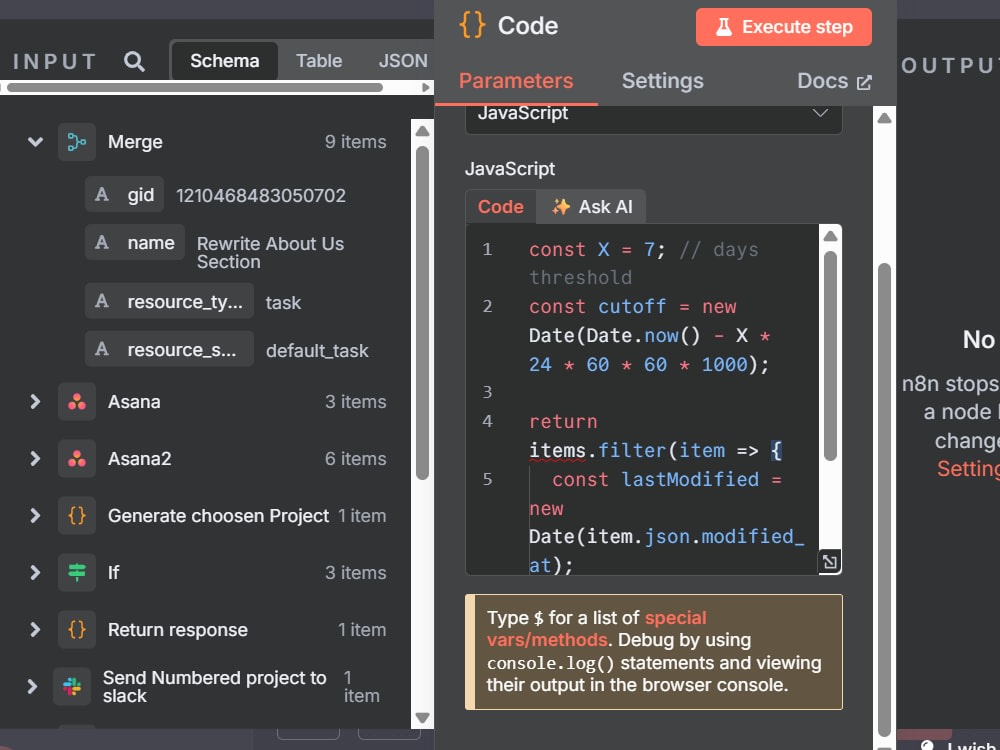This screenshot has width=1000, height=750.
Task: Switch to the JSON view
Action: (402, 61)
